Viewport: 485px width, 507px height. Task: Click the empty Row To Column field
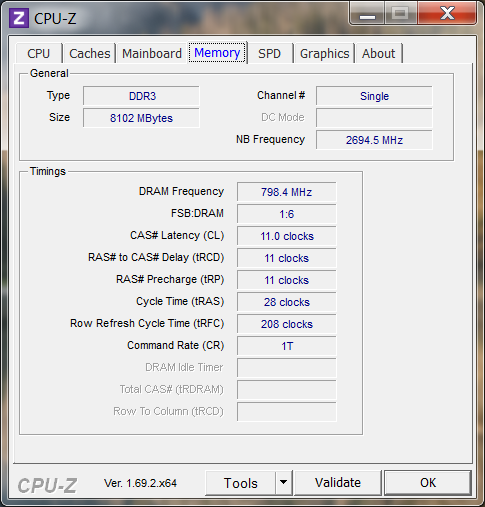[x=287, y=412]
